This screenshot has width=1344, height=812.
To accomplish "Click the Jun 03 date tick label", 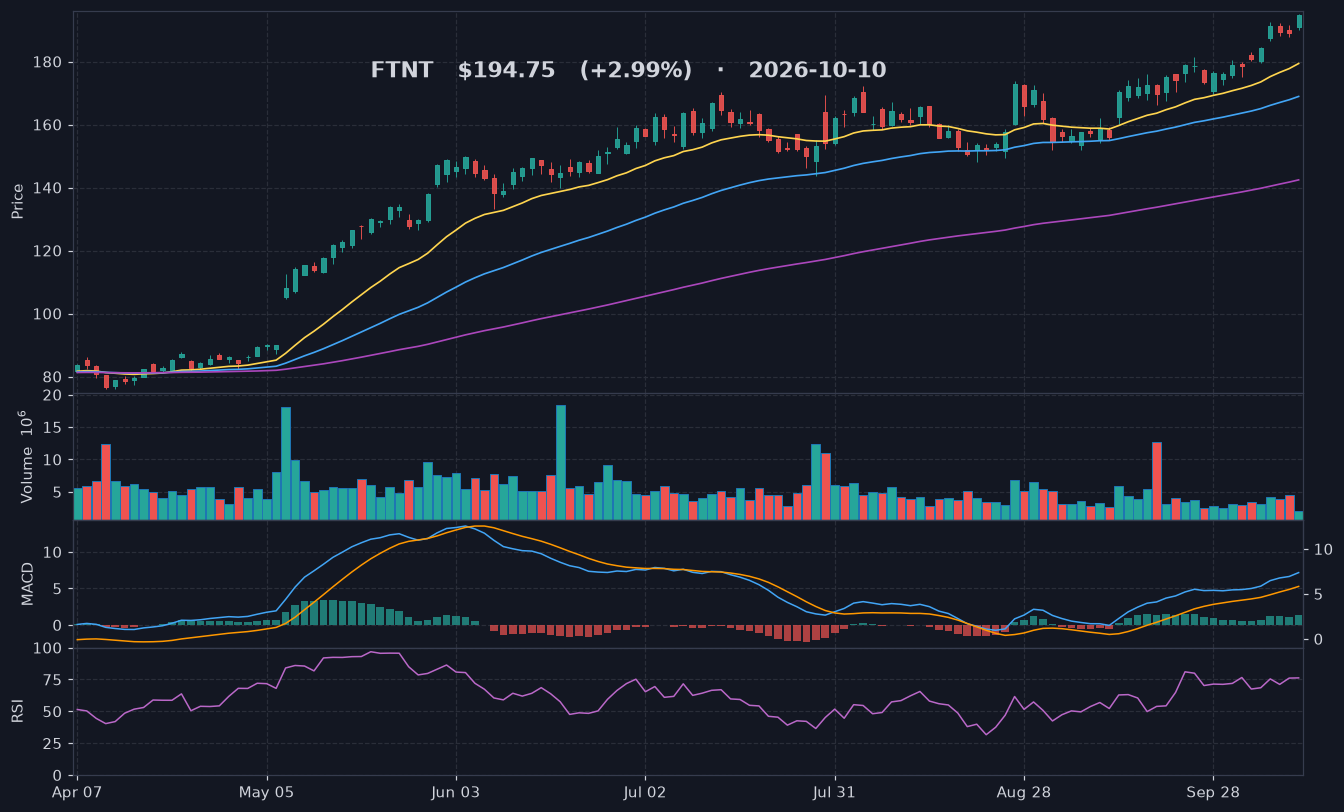I will [x=456, y=792].
